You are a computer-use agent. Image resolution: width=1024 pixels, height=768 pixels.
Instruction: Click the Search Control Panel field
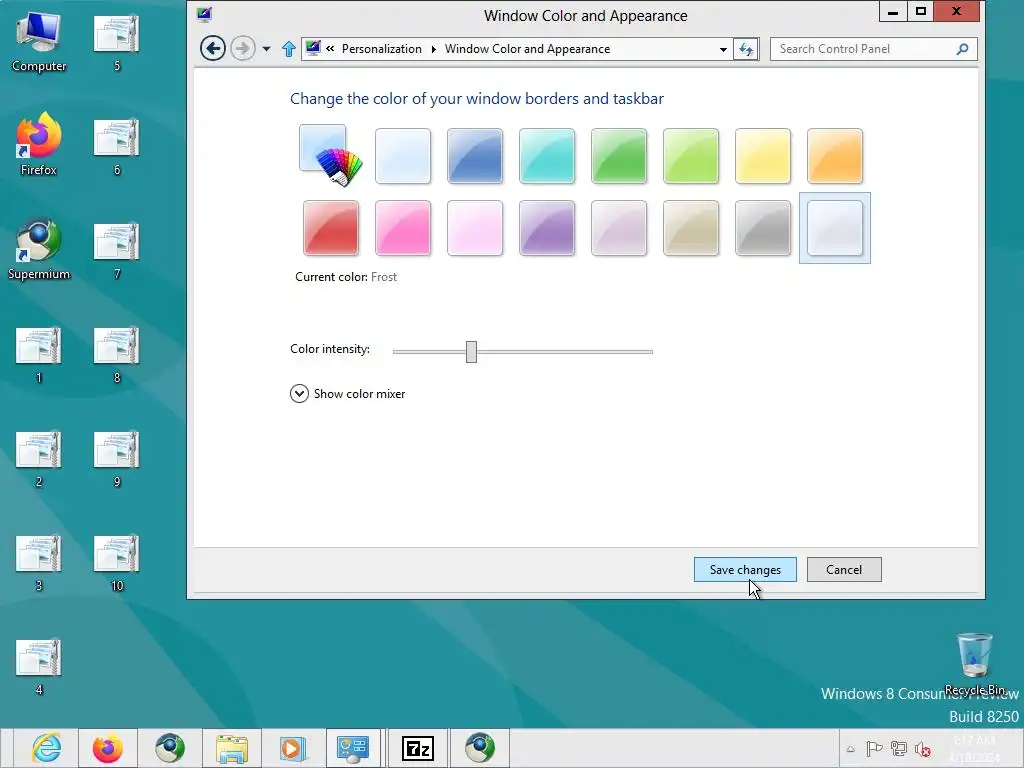tap(874, 49)
